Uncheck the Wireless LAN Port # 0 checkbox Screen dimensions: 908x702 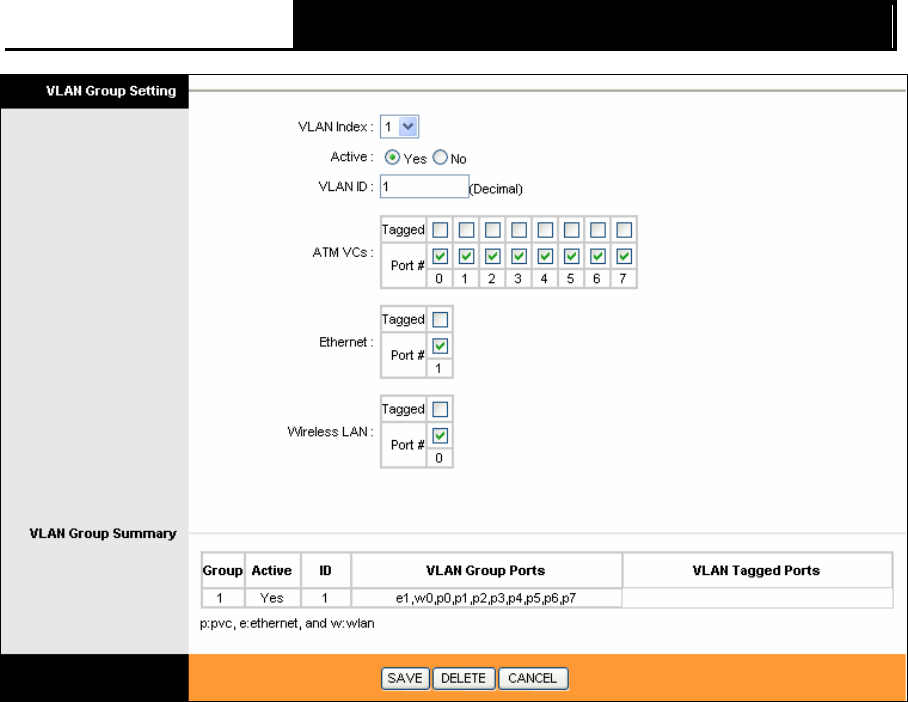(x=440, y=436)
